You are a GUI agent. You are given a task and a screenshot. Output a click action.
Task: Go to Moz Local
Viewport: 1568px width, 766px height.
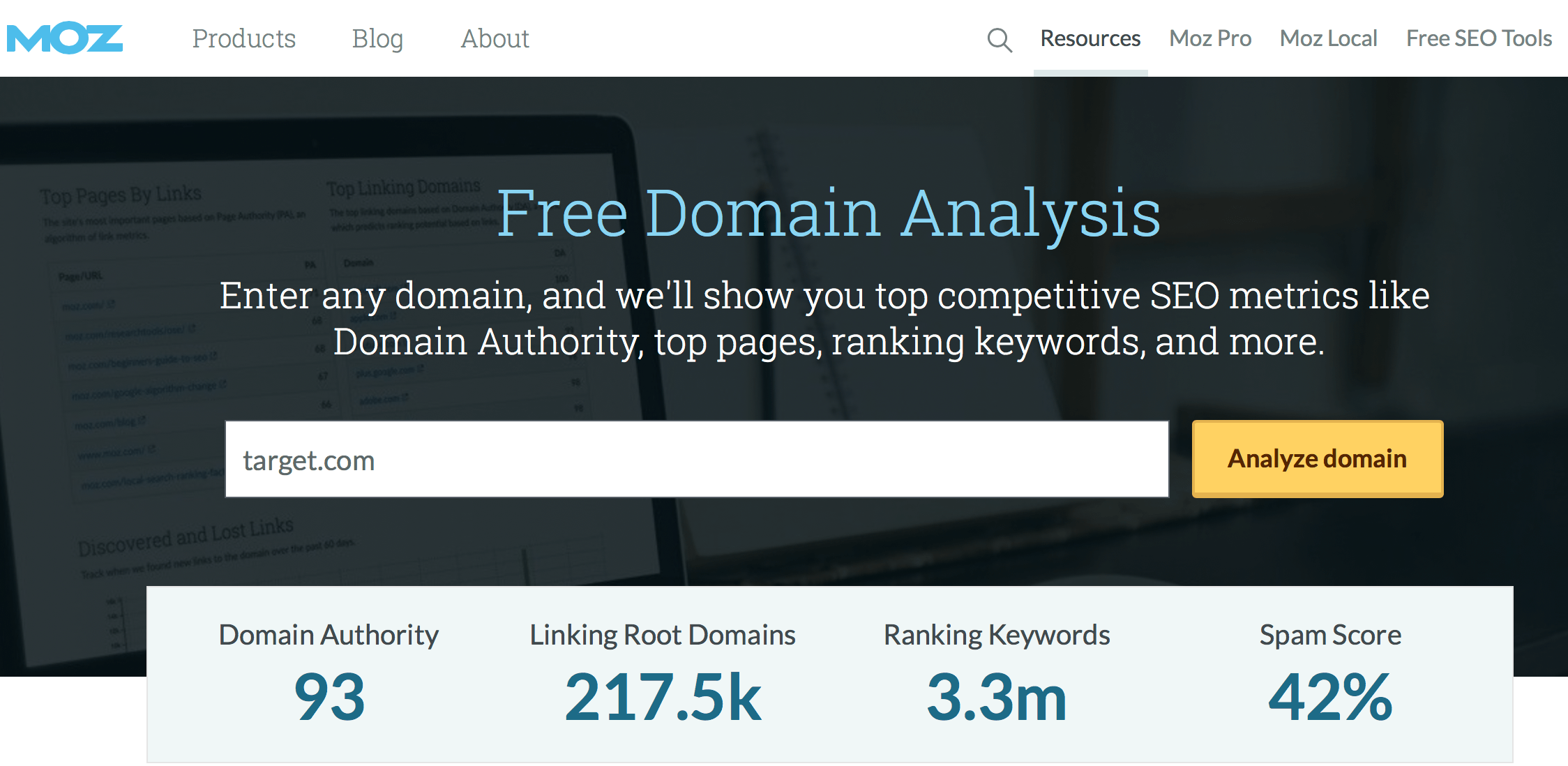pyautogui.click(x=1328, y=38)
